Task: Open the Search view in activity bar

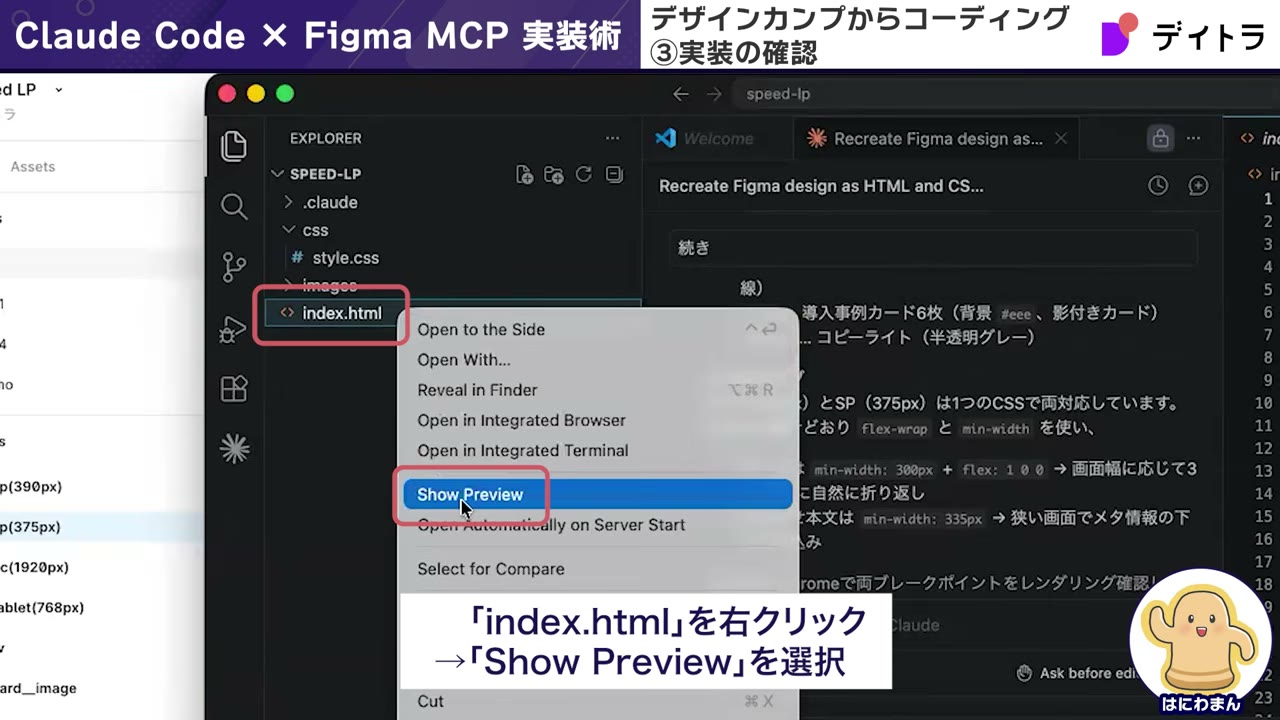Action: coord(234,207)
